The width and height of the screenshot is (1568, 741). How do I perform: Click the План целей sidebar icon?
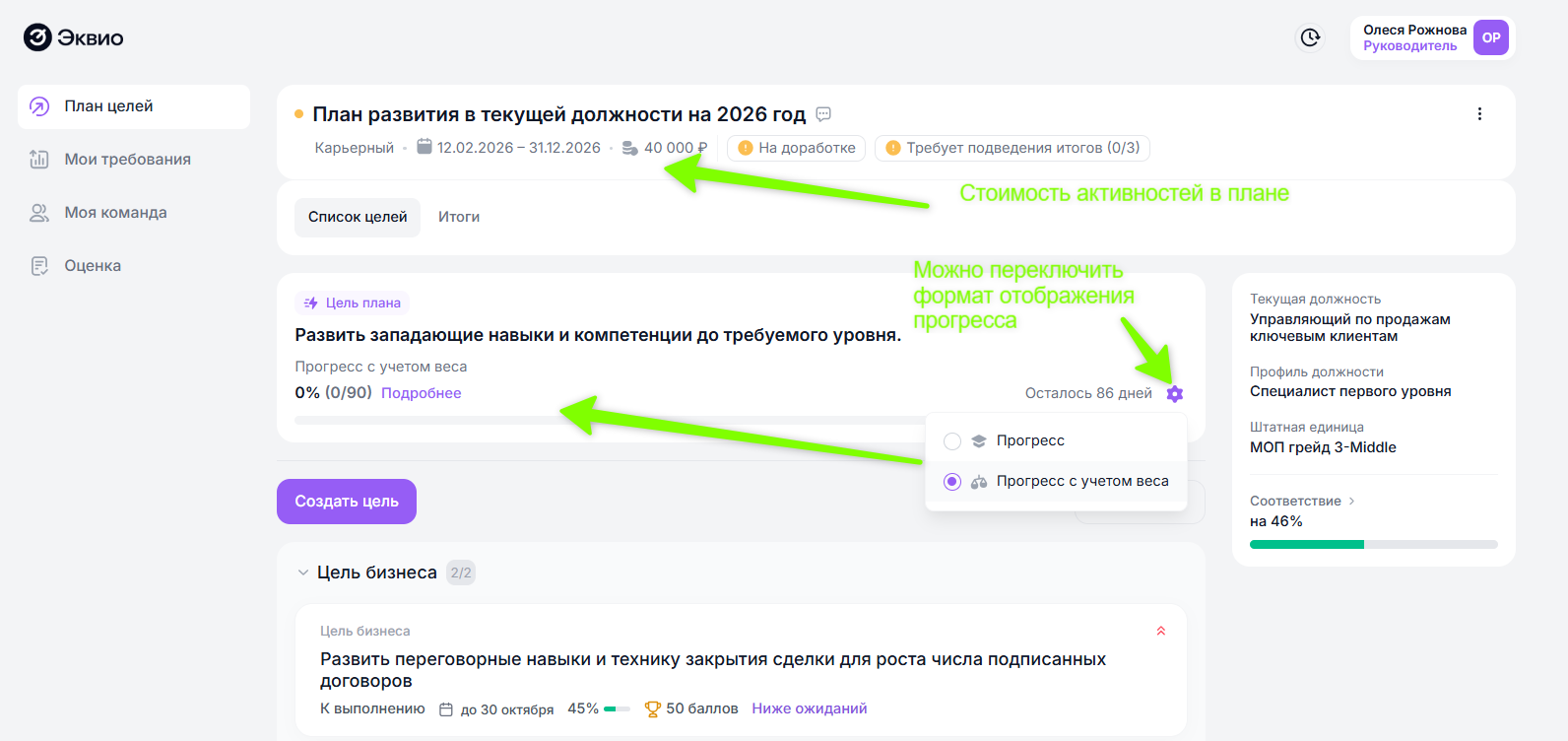tap(39, 106)
